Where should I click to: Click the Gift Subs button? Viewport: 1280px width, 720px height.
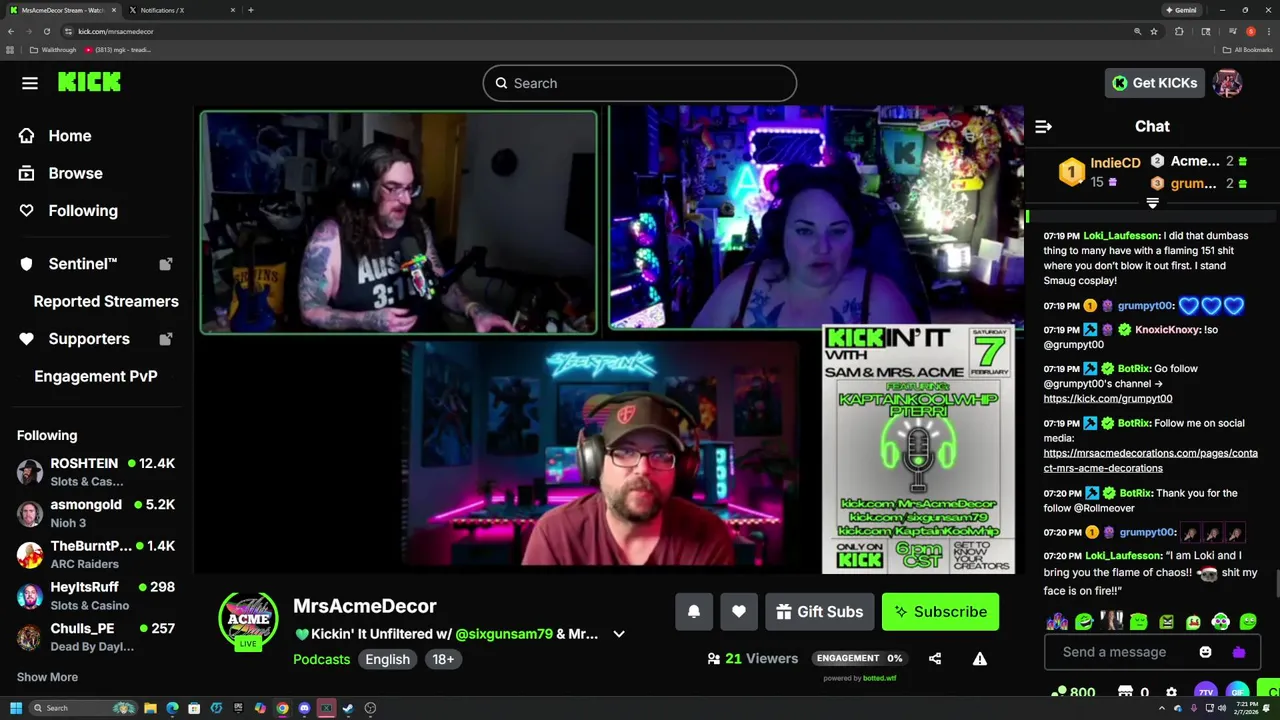(x=820, y=612)
